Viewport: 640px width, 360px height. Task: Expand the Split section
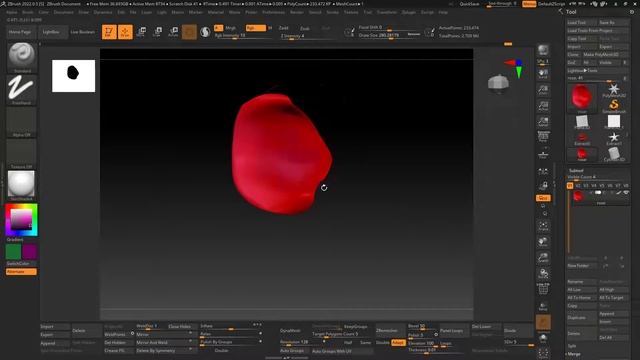pyautogui.click(x=571, y=346)
